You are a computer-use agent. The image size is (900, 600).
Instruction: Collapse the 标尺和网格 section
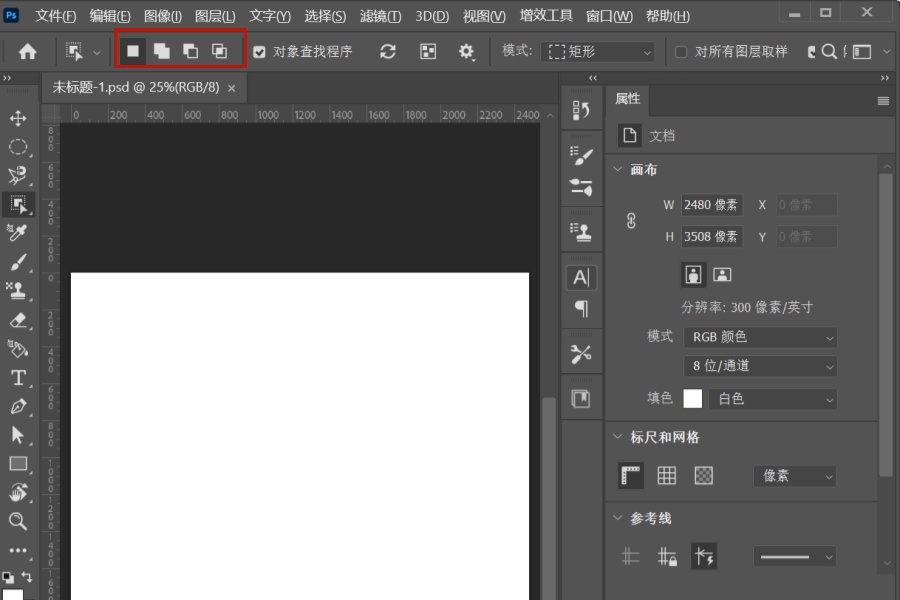tap(618, 437)
